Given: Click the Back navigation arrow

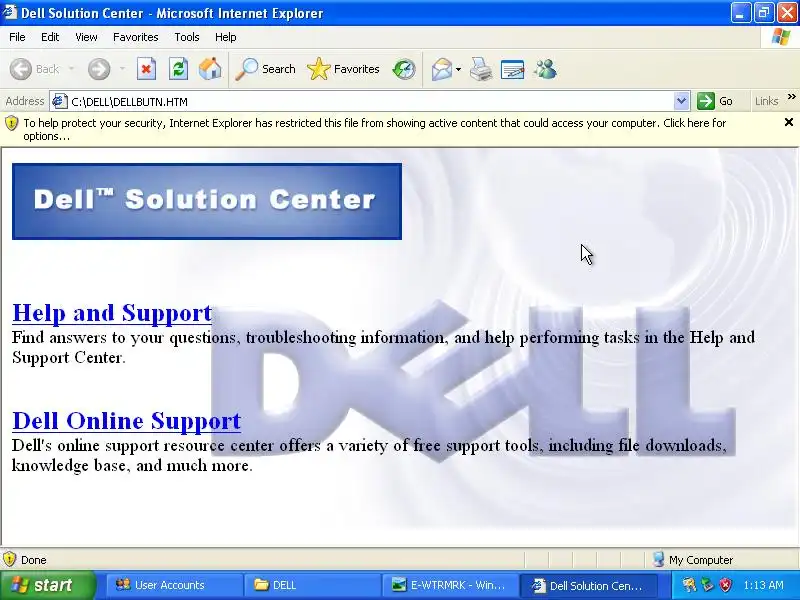Looking at the screenshot, I should tap(21, 69).
